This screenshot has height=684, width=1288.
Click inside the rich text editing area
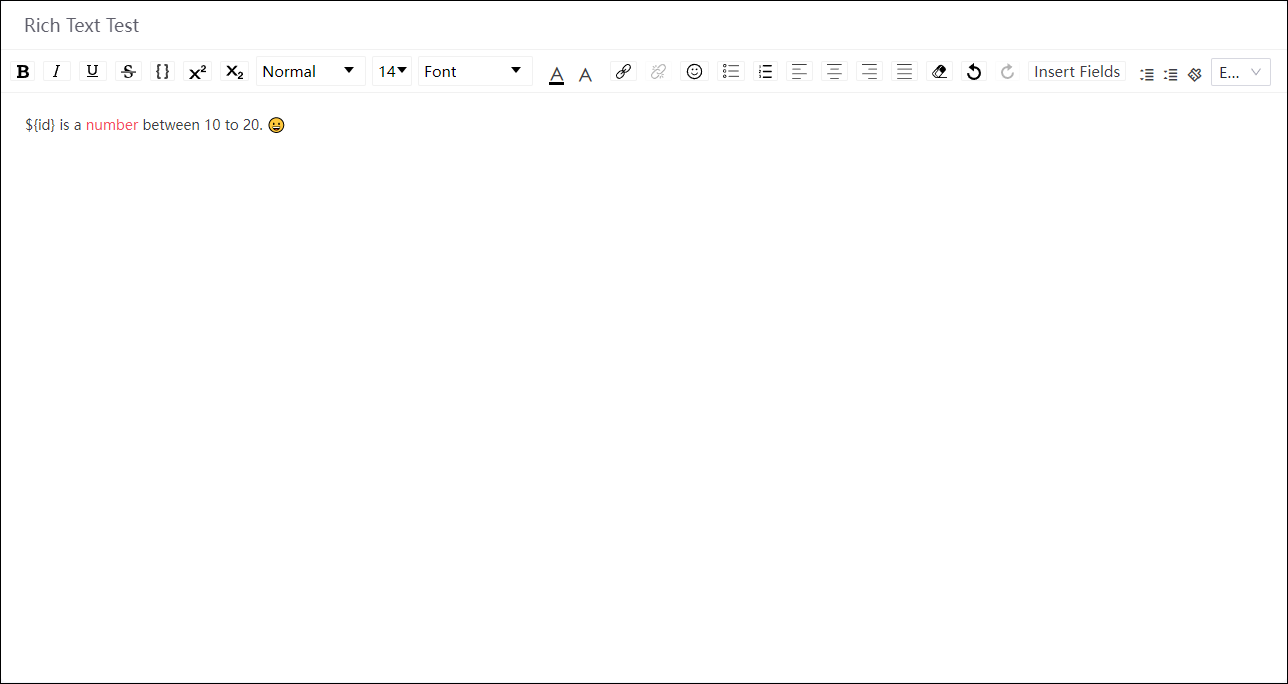coord(640,380)
